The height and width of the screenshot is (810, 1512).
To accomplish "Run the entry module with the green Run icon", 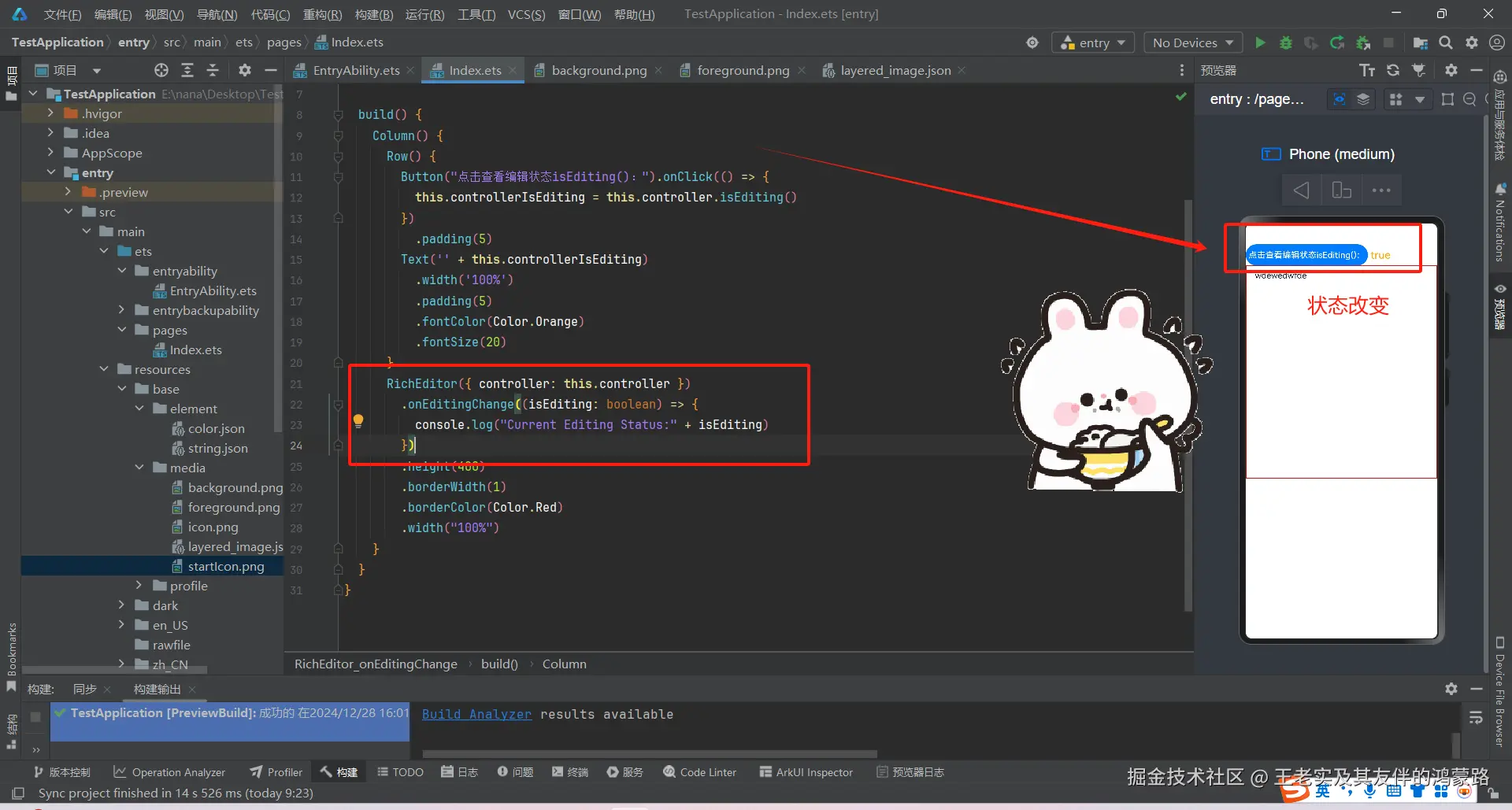I will click(1259, 43).
